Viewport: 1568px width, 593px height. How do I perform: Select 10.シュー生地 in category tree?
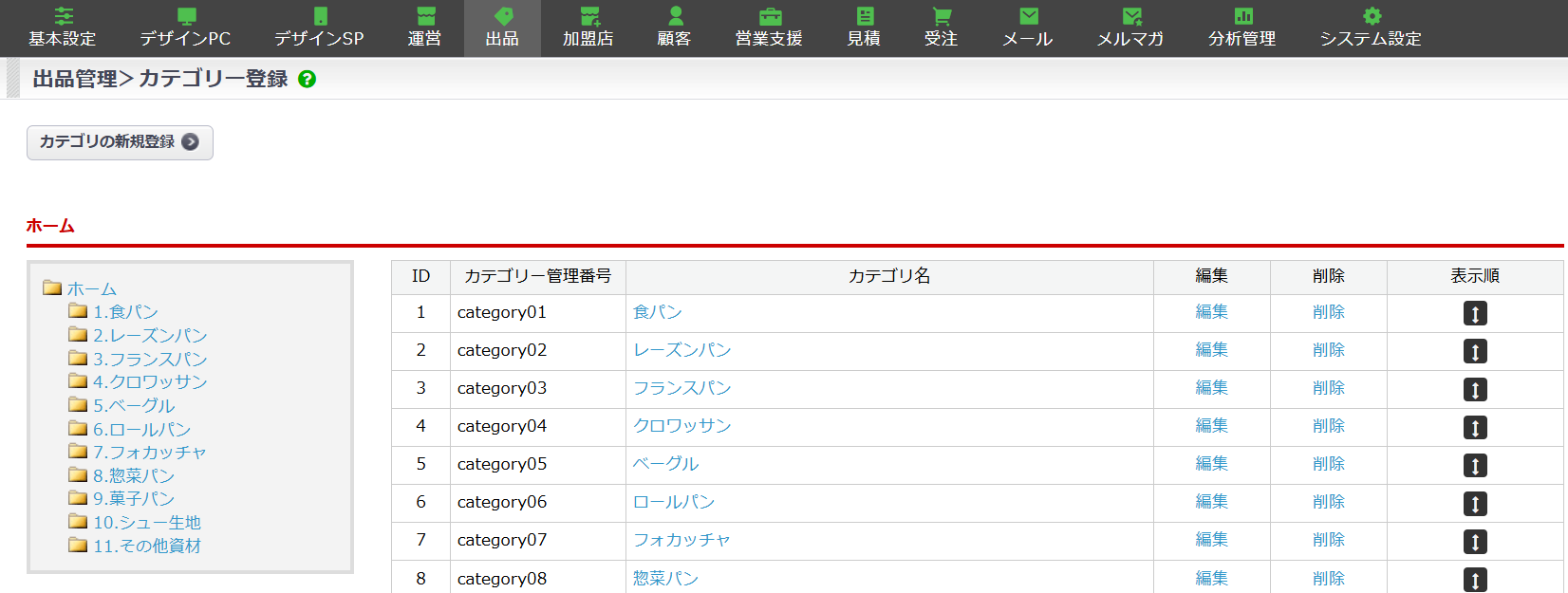pyautogui.click(x=147, y=522)
